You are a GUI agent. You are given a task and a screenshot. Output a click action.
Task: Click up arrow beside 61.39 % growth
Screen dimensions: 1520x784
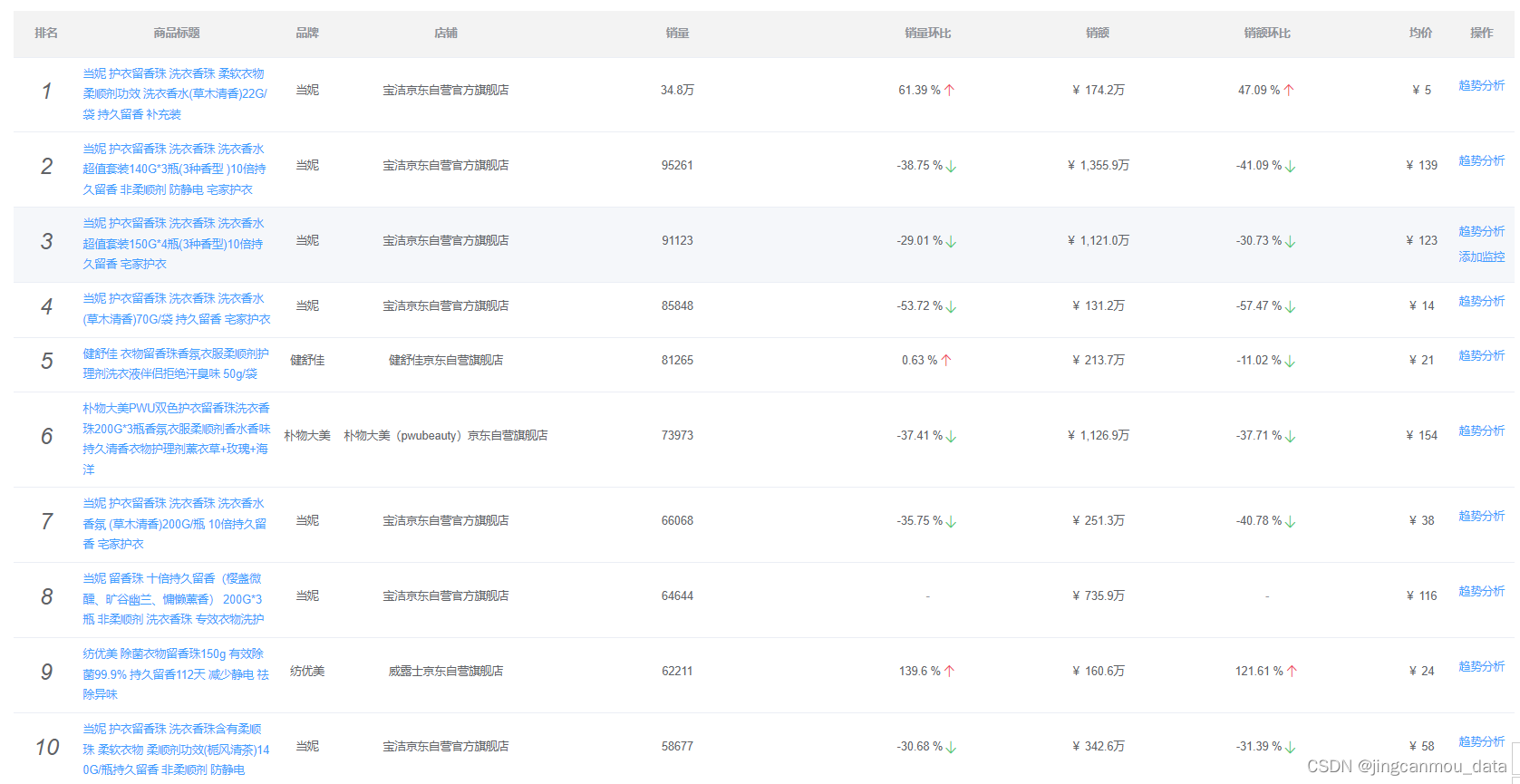coord(949,90)
